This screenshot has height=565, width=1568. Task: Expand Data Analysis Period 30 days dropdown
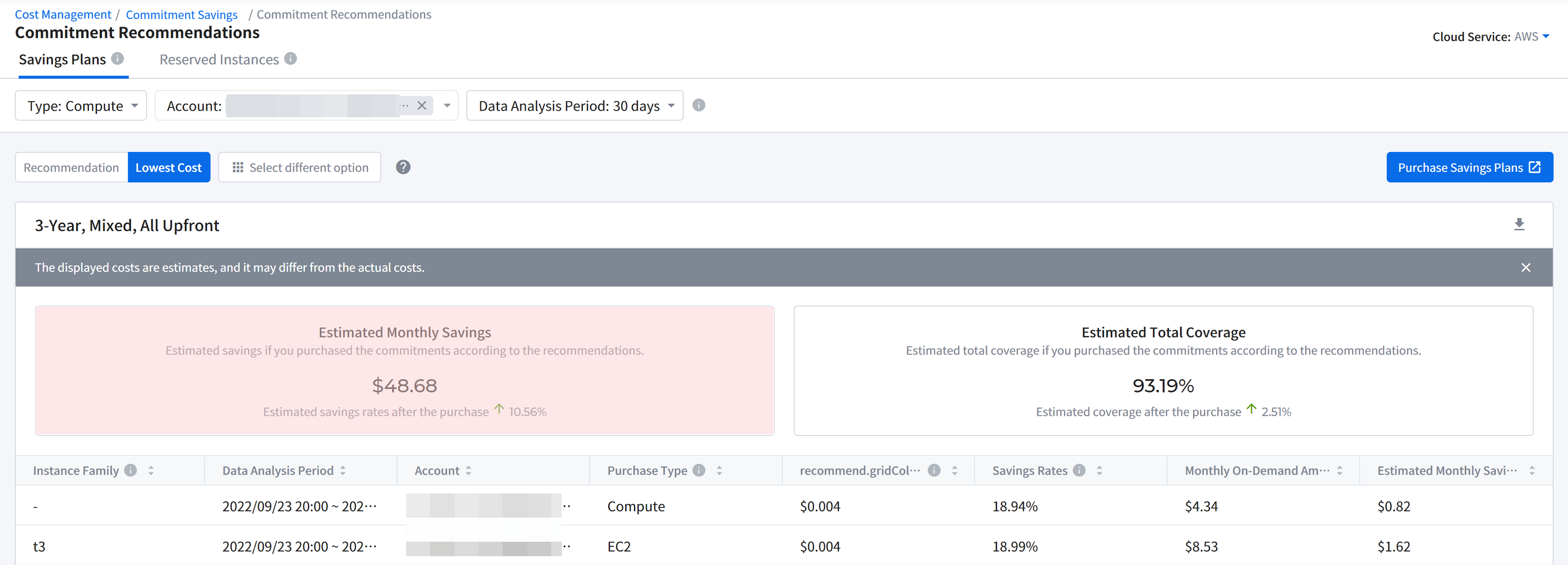click(574, 106)
